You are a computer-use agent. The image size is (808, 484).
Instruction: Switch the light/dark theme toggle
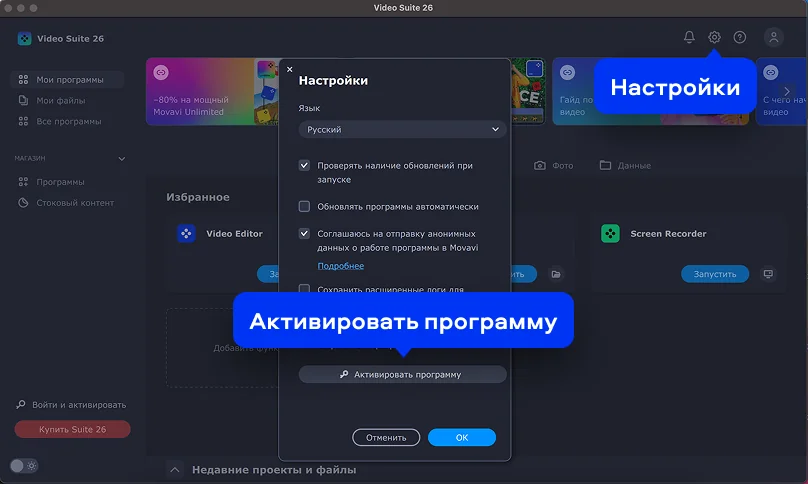24,466
